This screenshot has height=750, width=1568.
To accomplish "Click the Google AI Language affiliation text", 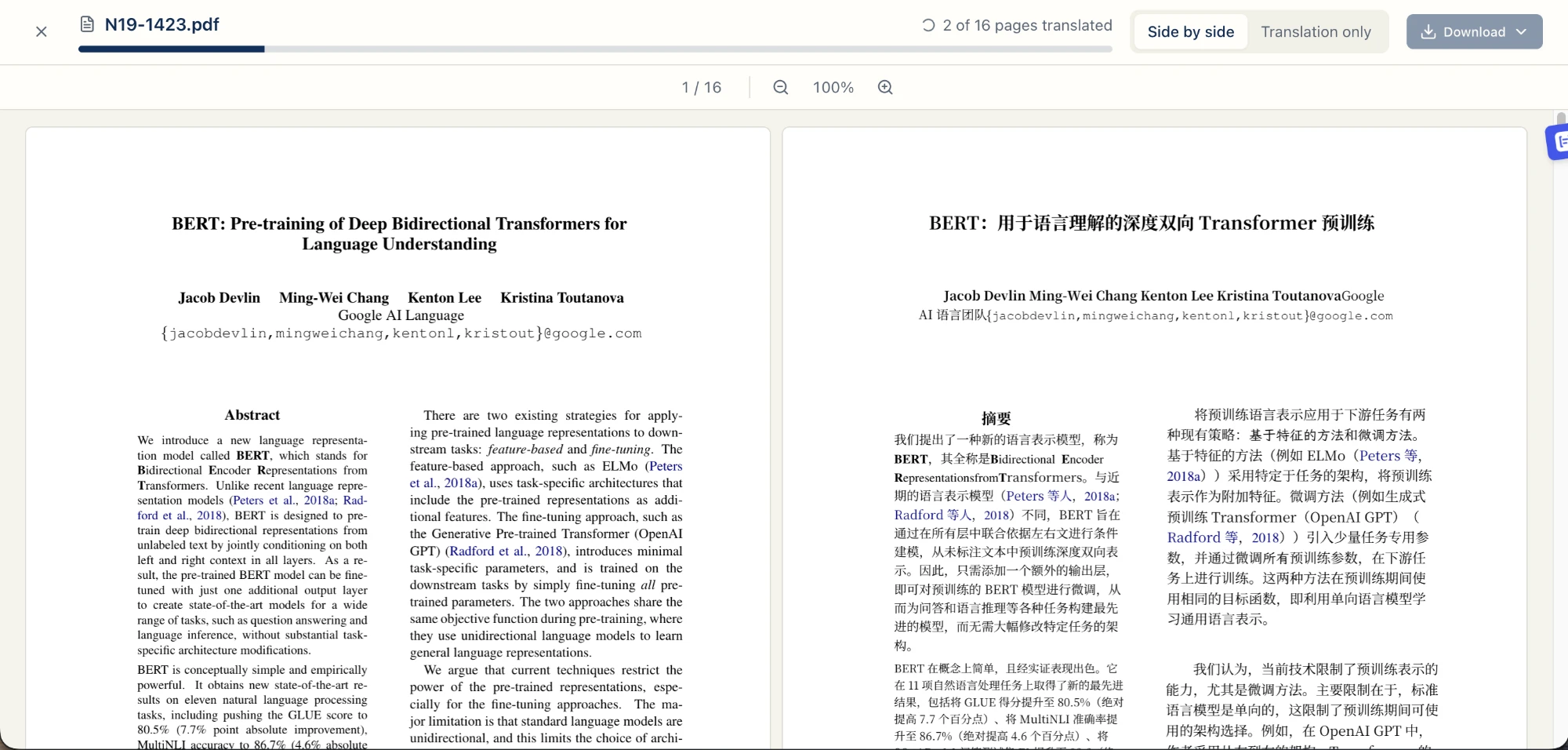I will 401,315.
